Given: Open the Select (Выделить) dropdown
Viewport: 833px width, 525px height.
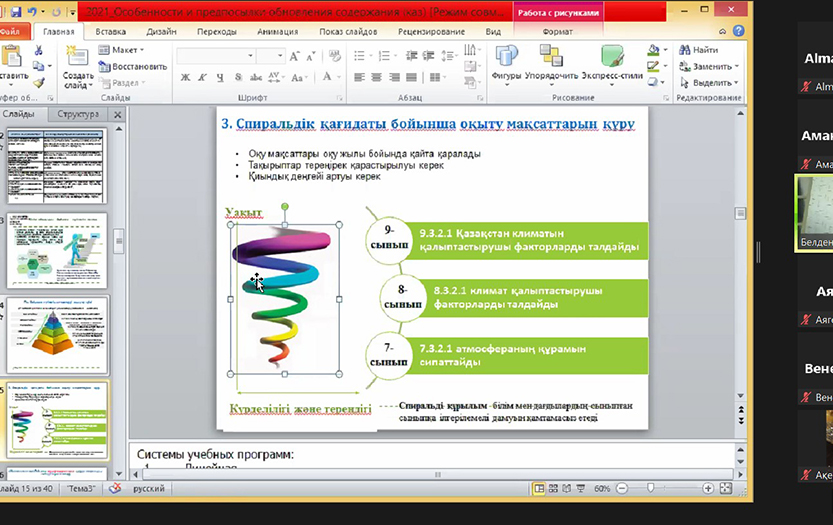Looking at the screenshot, I should pyautogui.click(x=709, y=83).
